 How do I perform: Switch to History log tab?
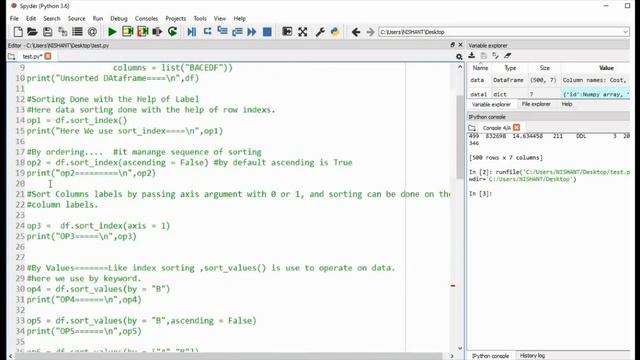click(x=532, y=356)
